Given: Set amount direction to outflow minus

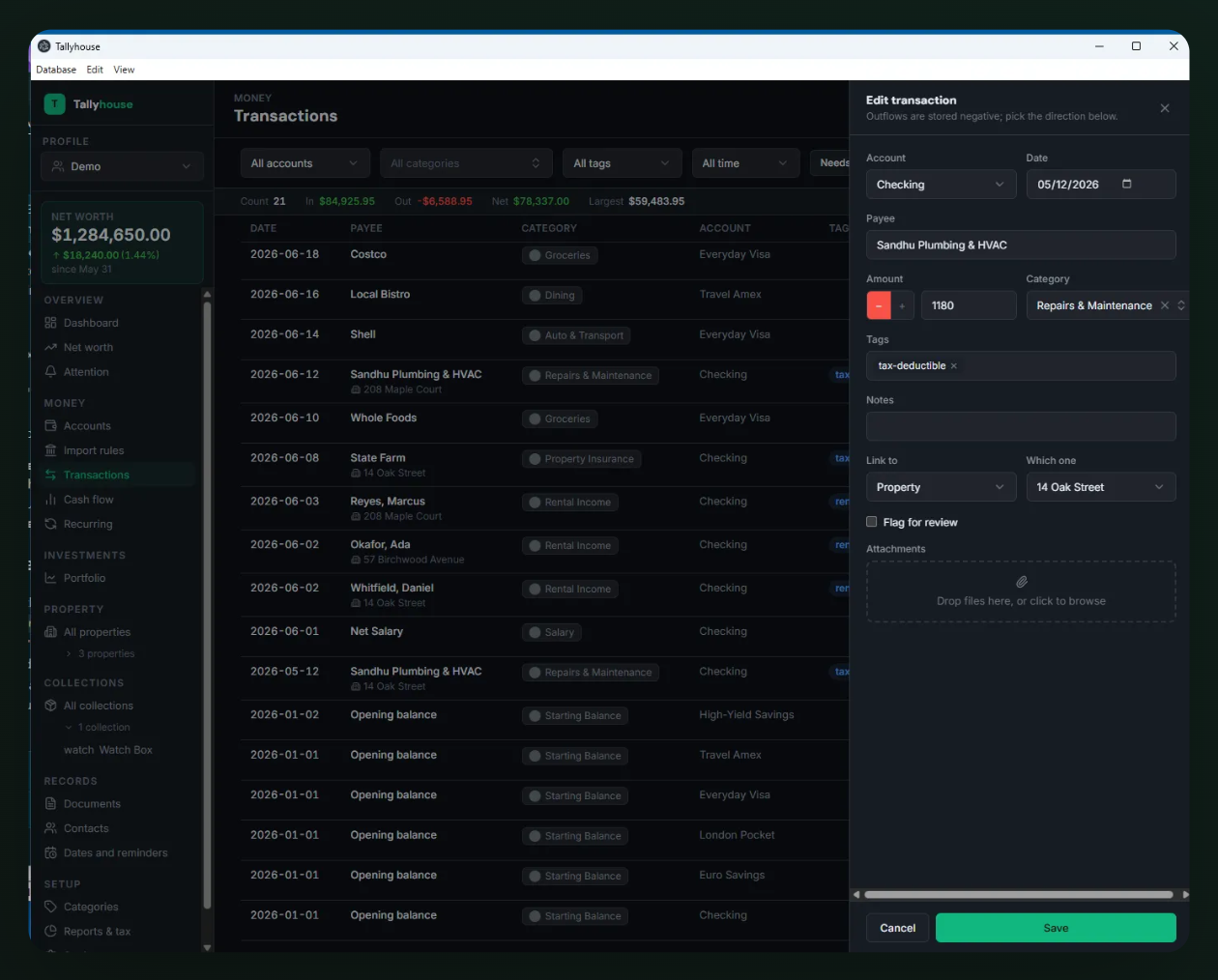Looking at the screenshot, I should pos(879,305).
